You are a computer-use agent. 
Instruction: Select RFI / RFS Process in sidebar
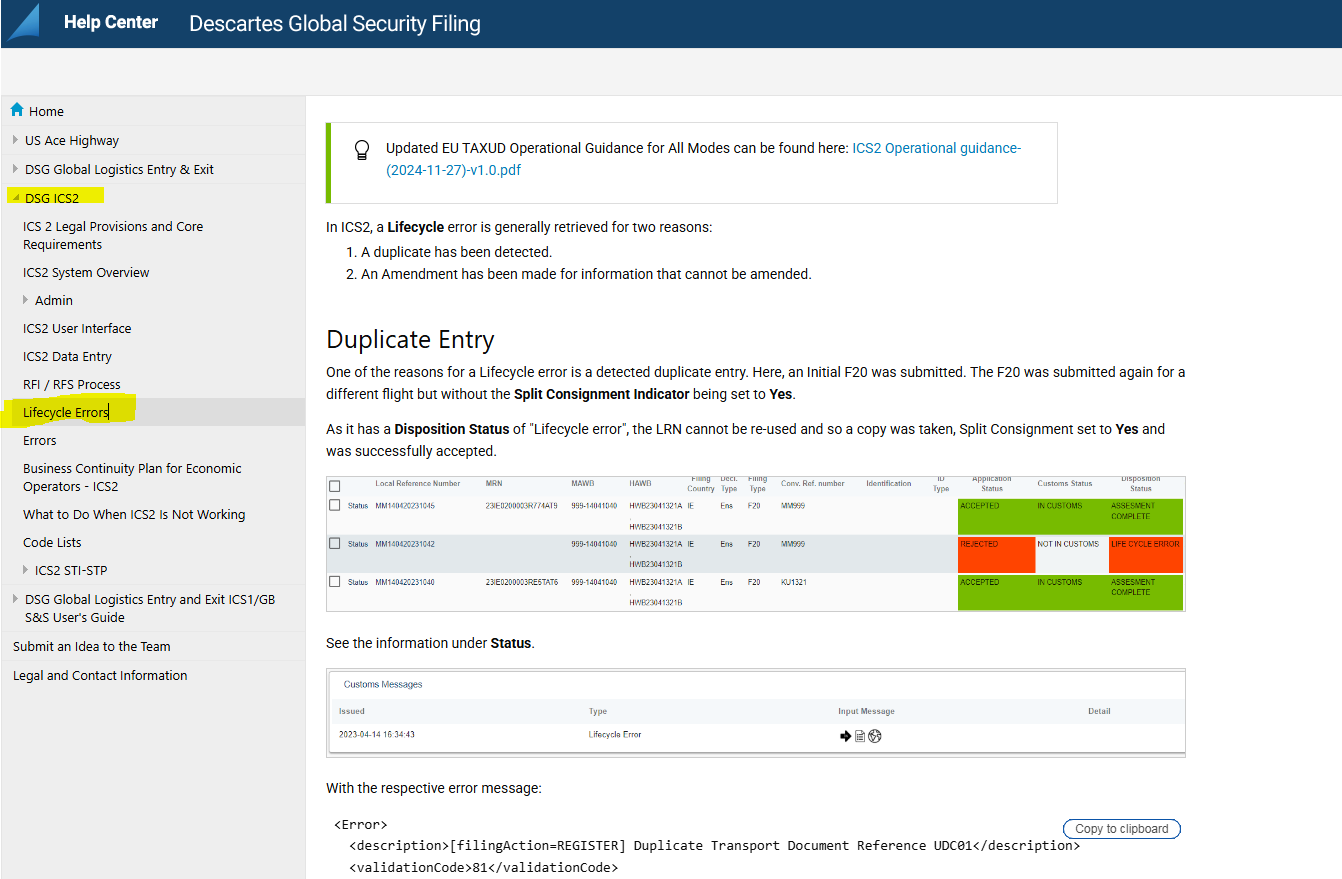click(x=72, y=384)
